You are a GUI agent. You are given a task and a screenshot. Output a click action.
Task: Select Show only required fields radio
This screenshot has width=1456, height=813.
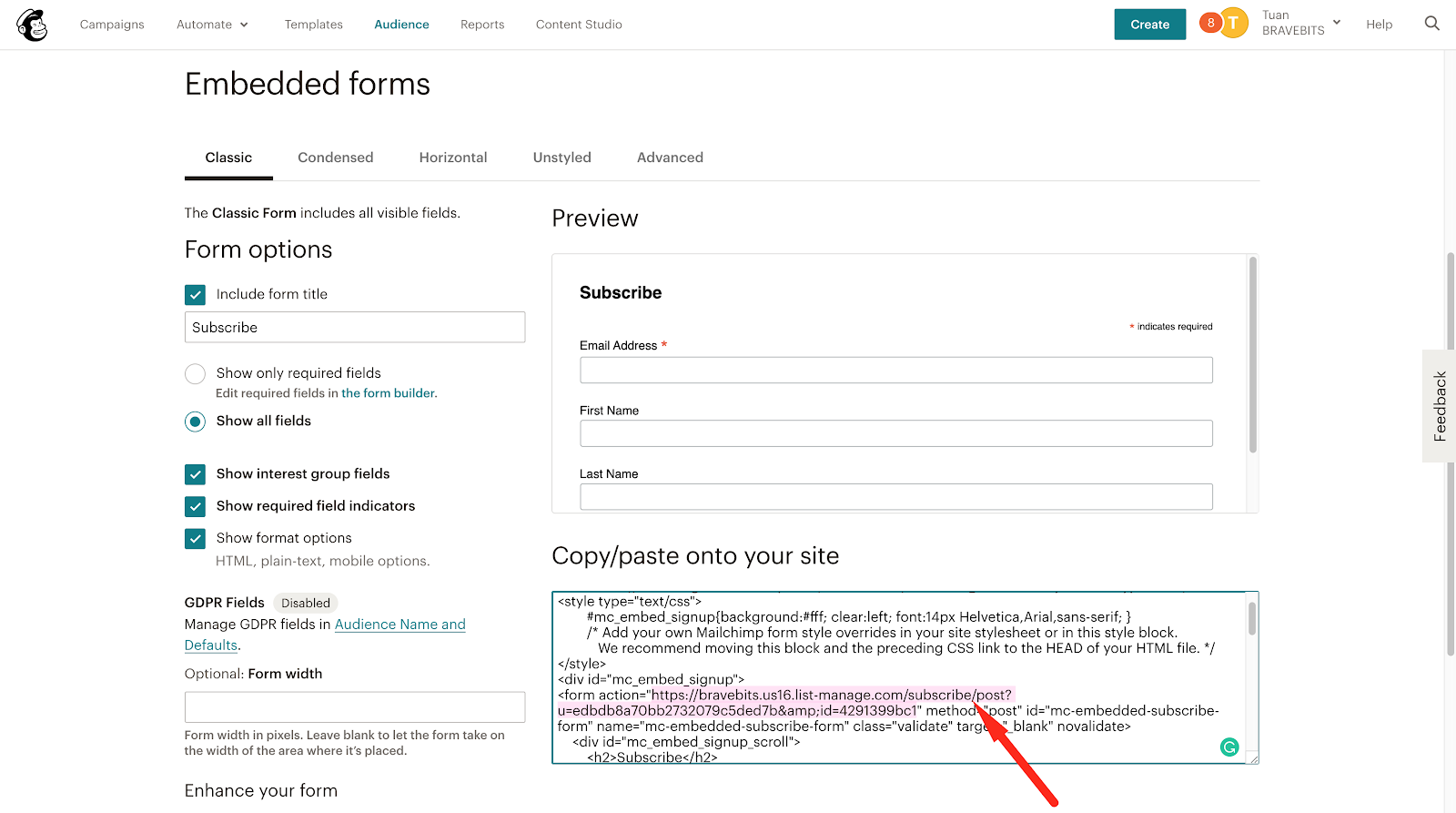195,373
